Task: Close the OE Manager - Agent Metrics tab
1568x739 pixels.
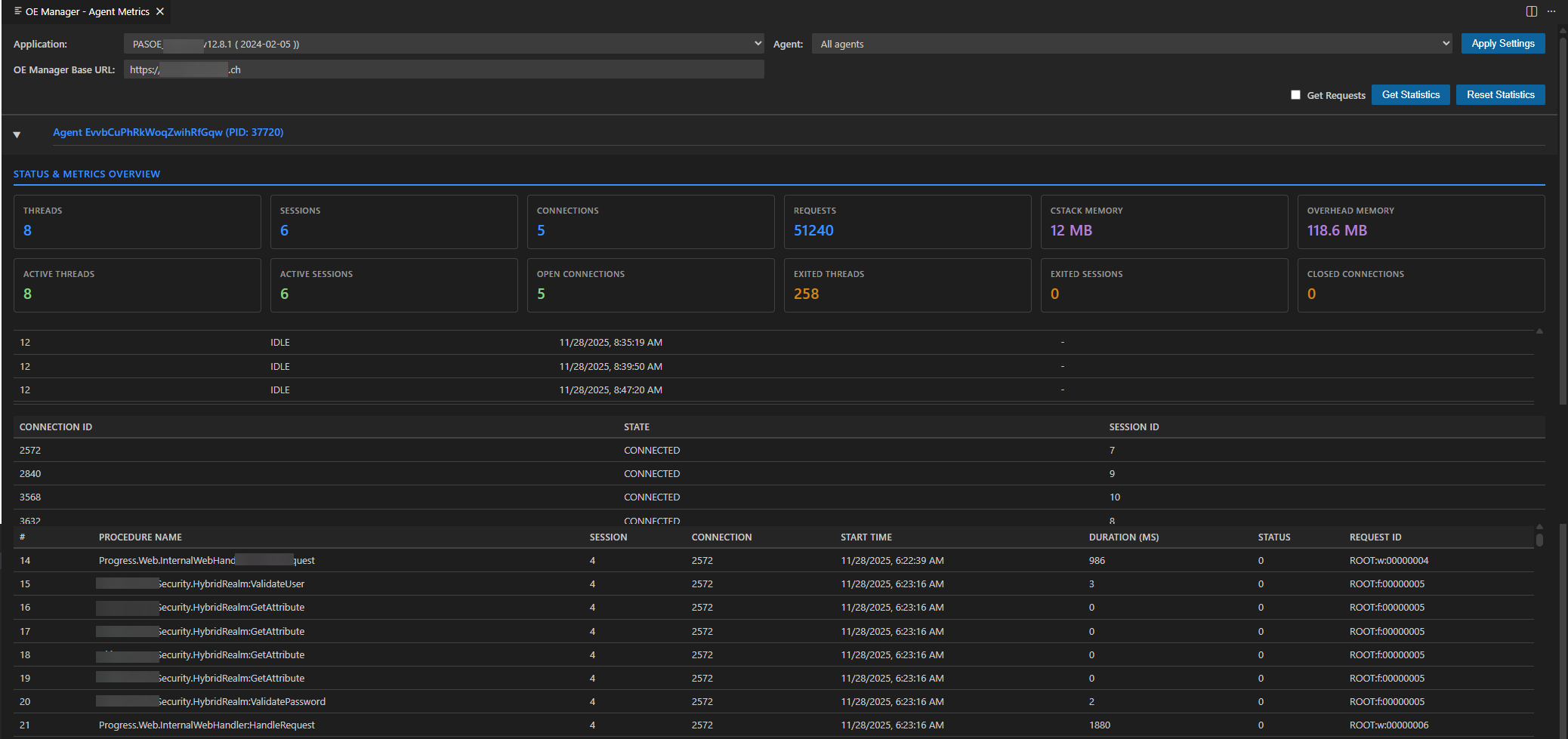Action: (x=159, y=11)
